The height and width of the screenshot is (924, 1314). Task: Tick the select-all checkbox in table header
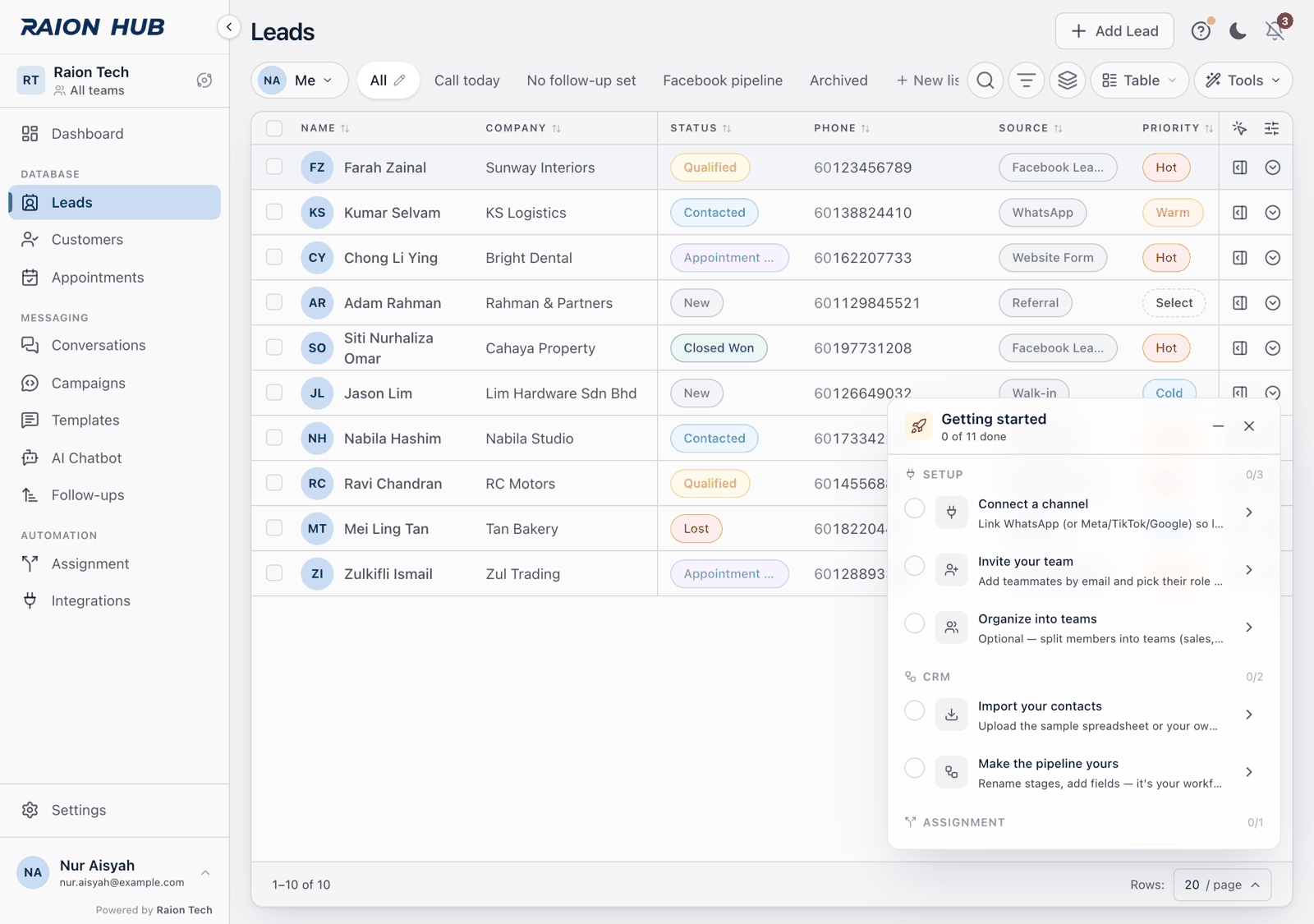pos(274,128)
